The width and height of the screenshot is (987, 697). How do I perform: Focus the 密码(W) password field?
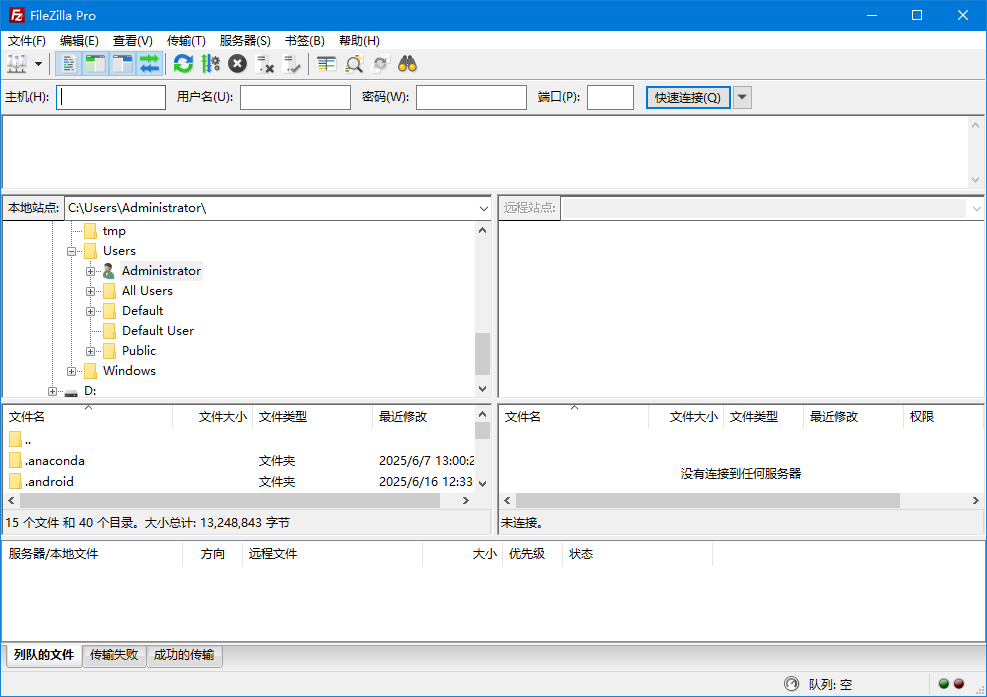point(471,98)
